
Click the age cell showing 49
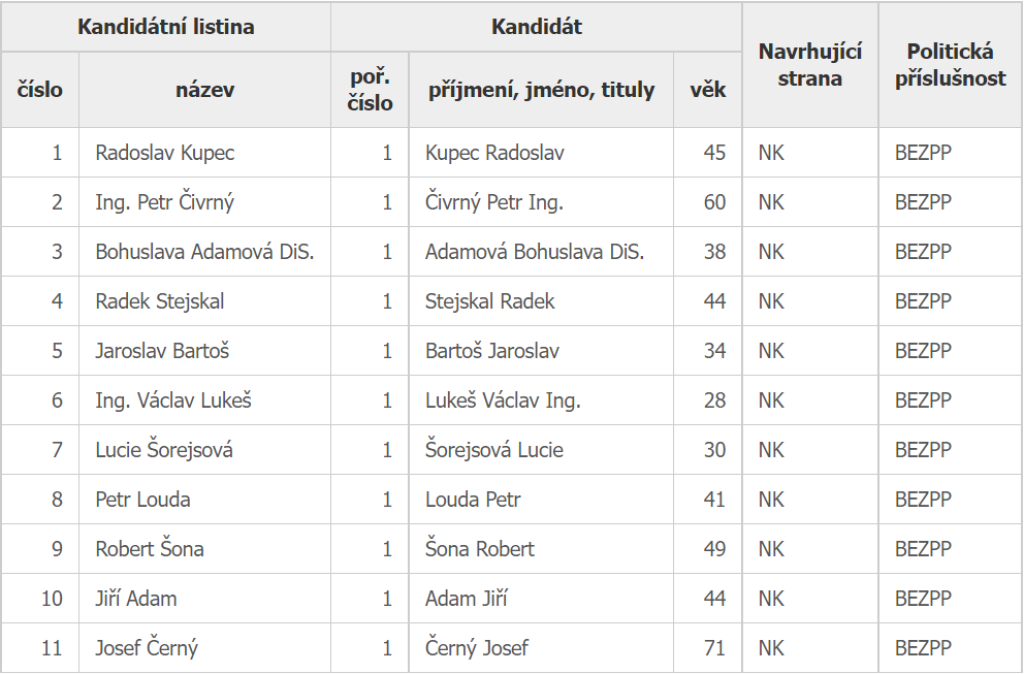click(x=714, y=549)
